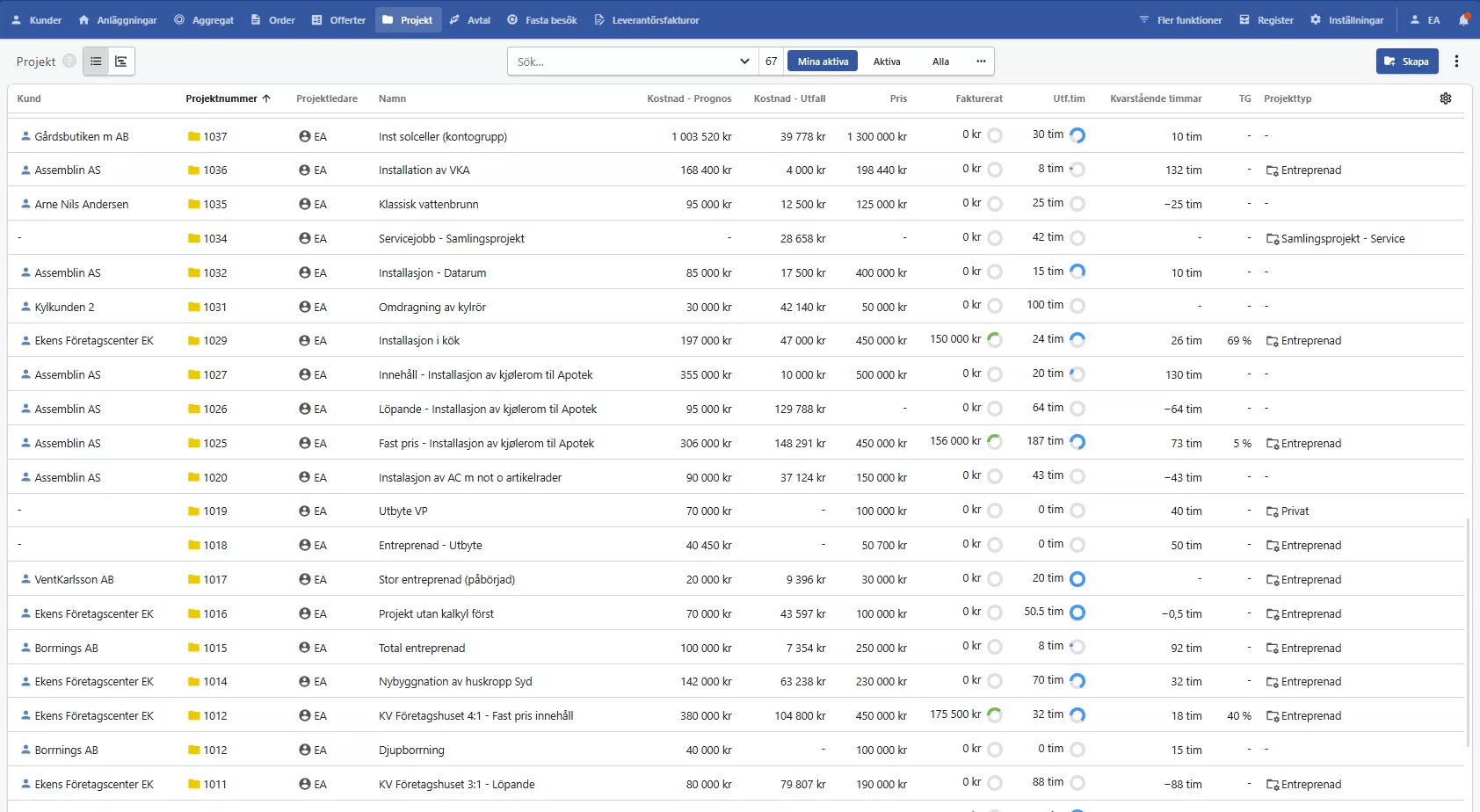Open the Leverantörsfakturor tab
The width and height of the screenshot is (1480, 812).
click(x=647, y=19)
